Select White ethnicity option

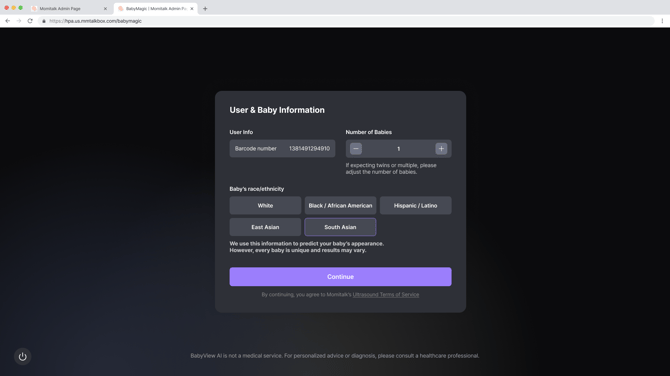click(265, 206)
